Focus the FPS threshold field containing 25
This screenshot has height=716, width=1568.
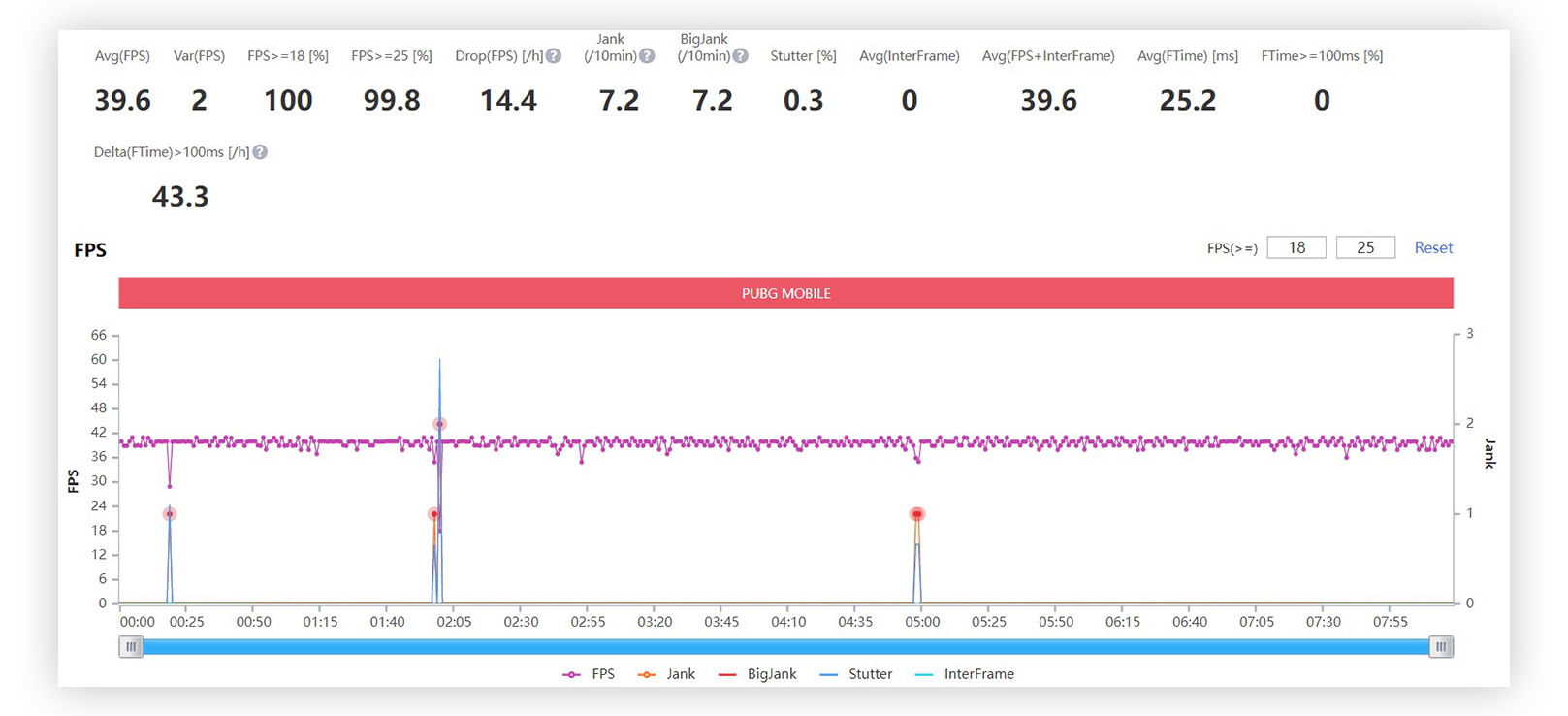(1365, 247)
